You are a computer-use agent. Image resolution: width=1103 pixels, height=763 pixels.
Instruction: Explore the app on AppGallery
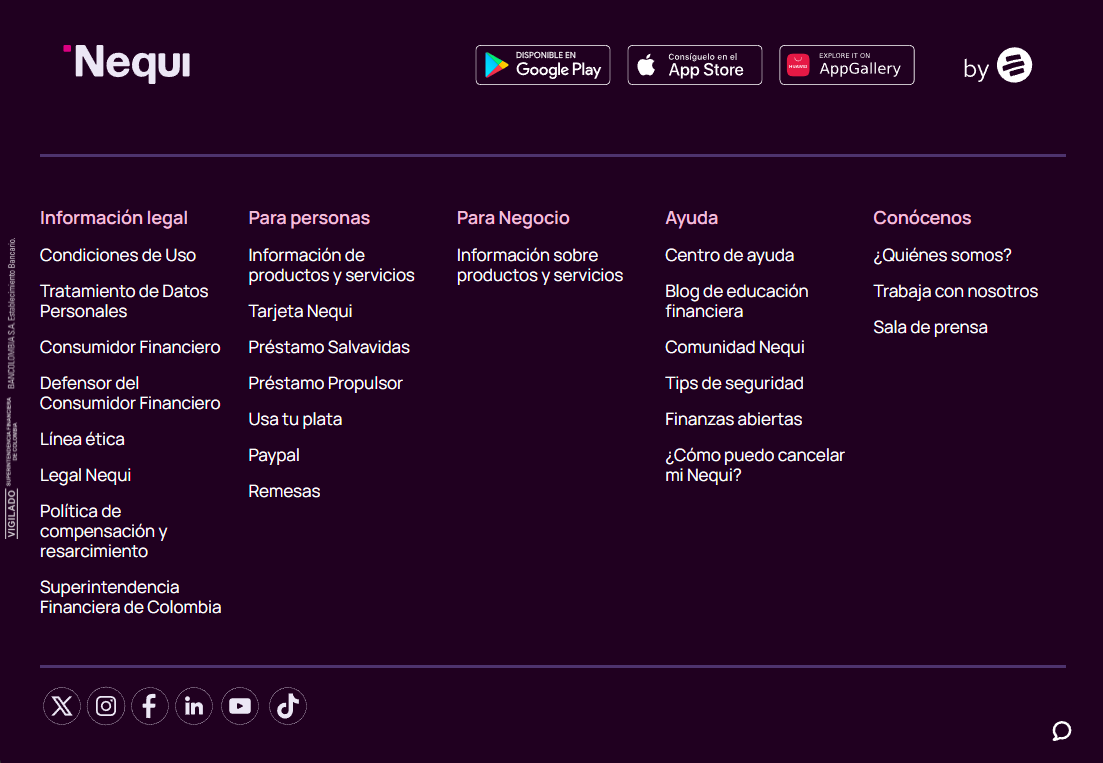click(x=847, y=64)
